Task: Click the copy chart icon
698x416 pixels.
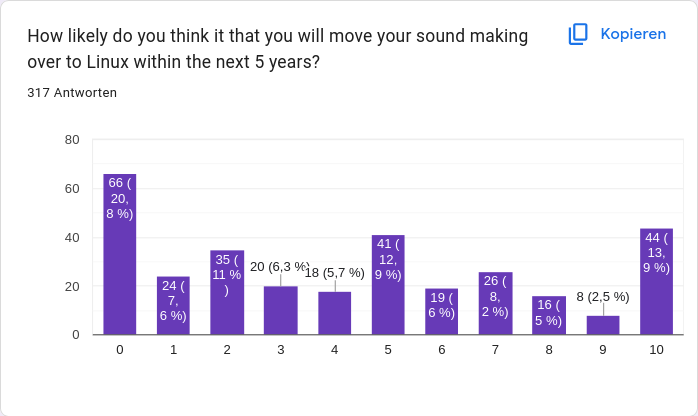Action: [x=578, y=34]
